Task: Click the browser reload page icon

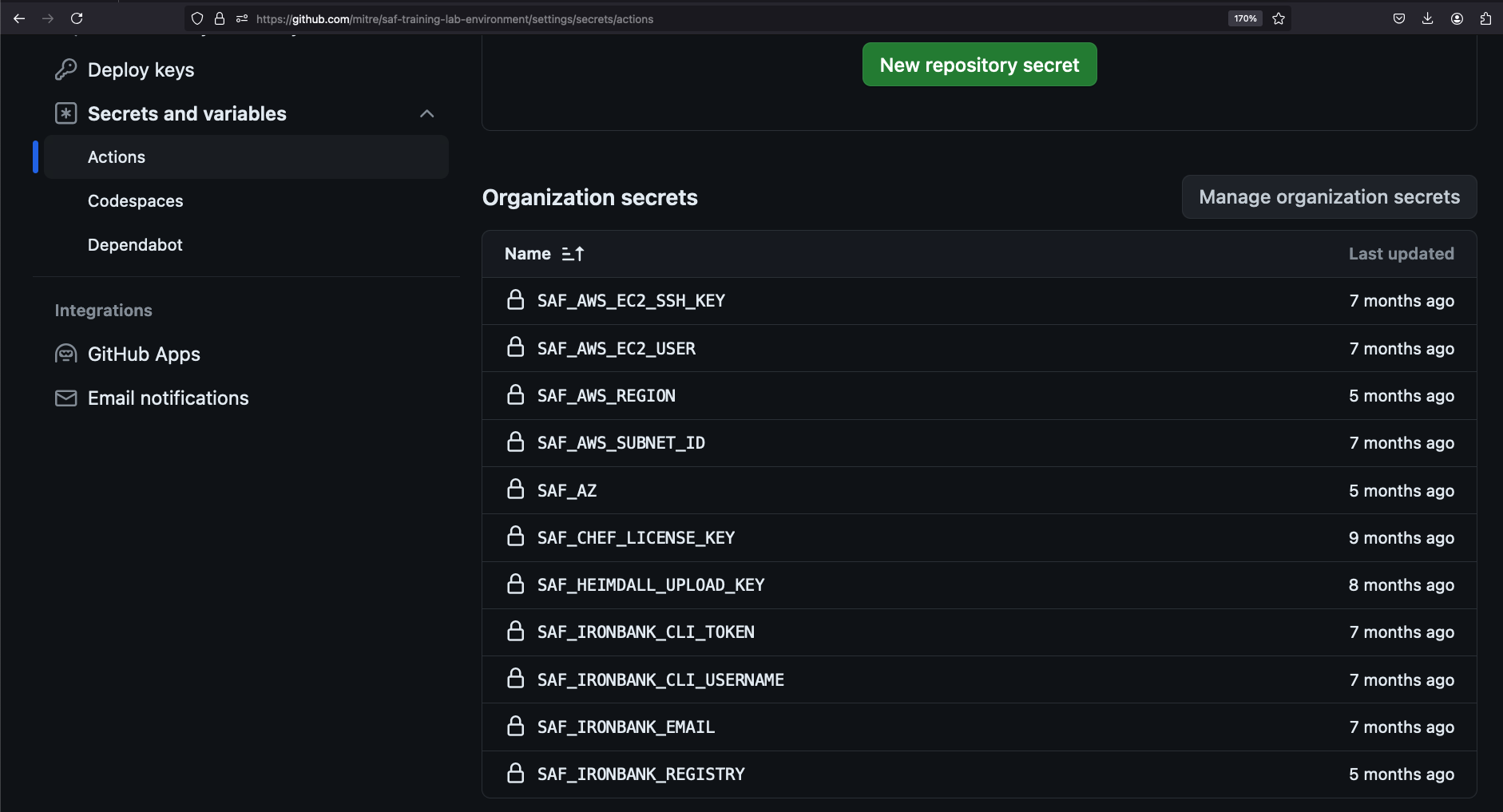Action: (x=77, y=18)
